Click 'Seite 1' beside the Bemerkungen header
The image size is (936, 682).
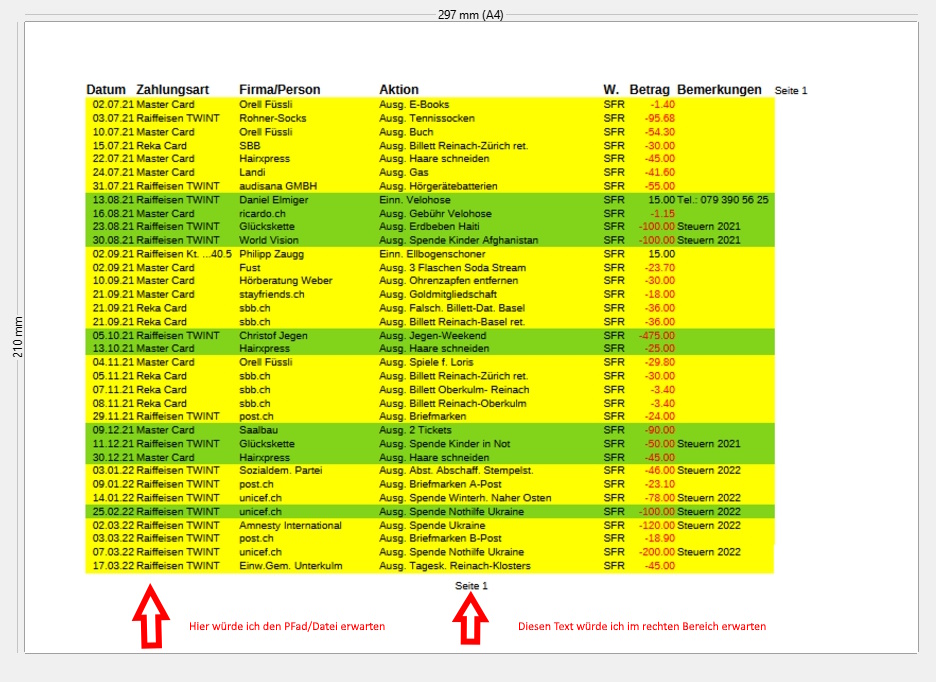coord(791,91)
